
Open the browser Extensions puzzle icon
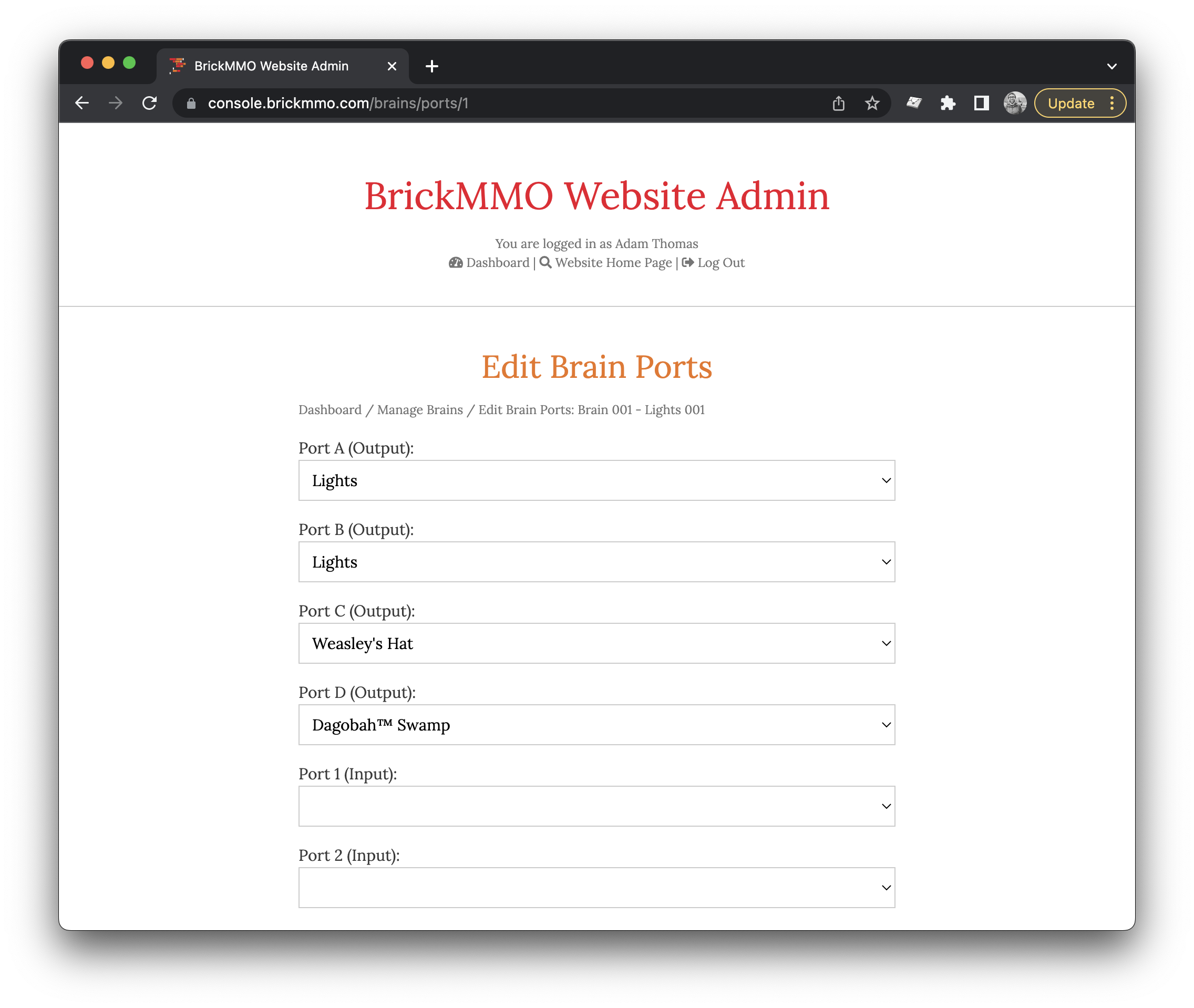[x=948, y=103]
